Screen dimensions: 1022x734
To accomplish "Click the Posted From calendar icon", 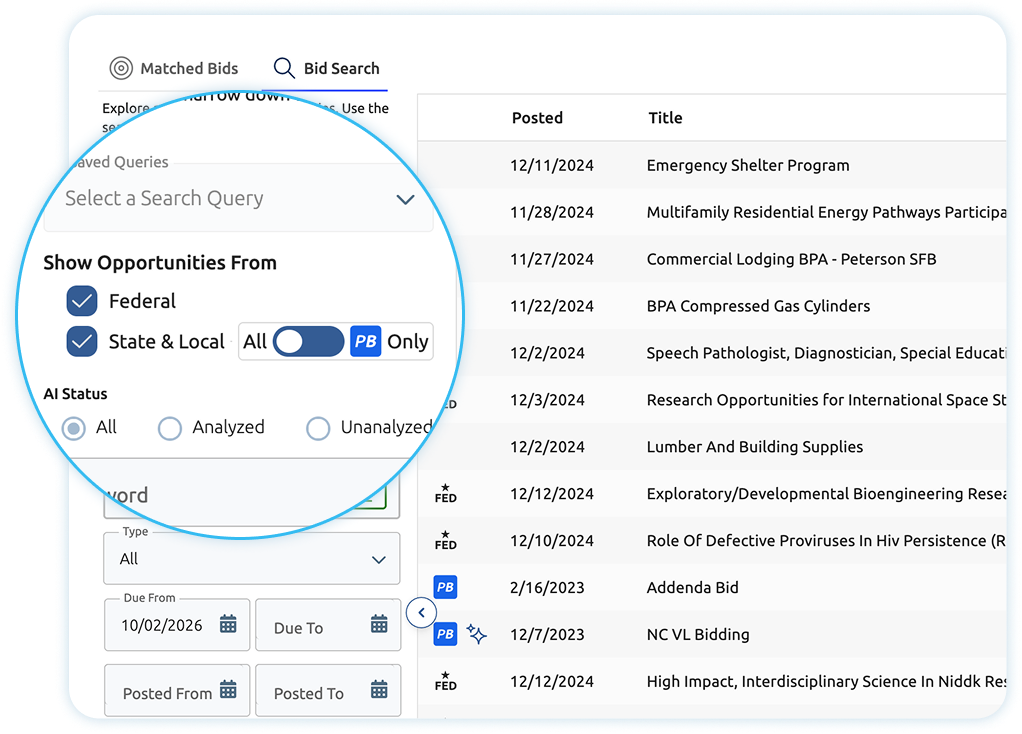I will (228, 689).
